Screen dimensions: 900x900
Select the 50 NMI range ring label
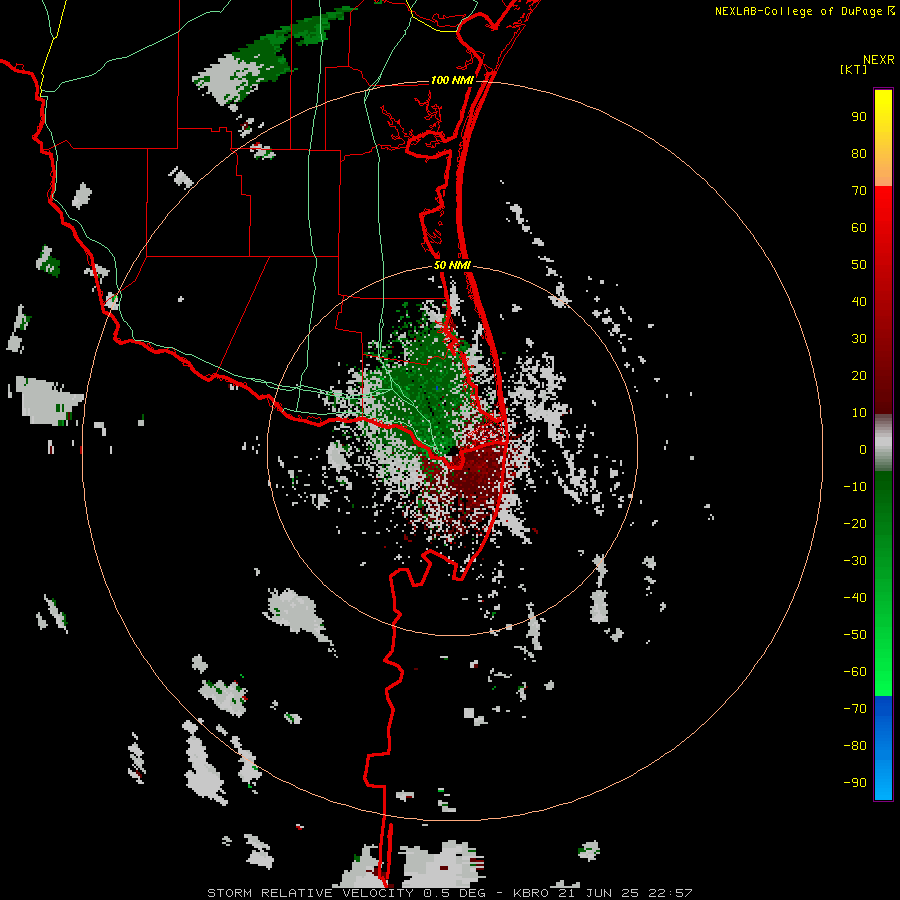tap(452, 265)
